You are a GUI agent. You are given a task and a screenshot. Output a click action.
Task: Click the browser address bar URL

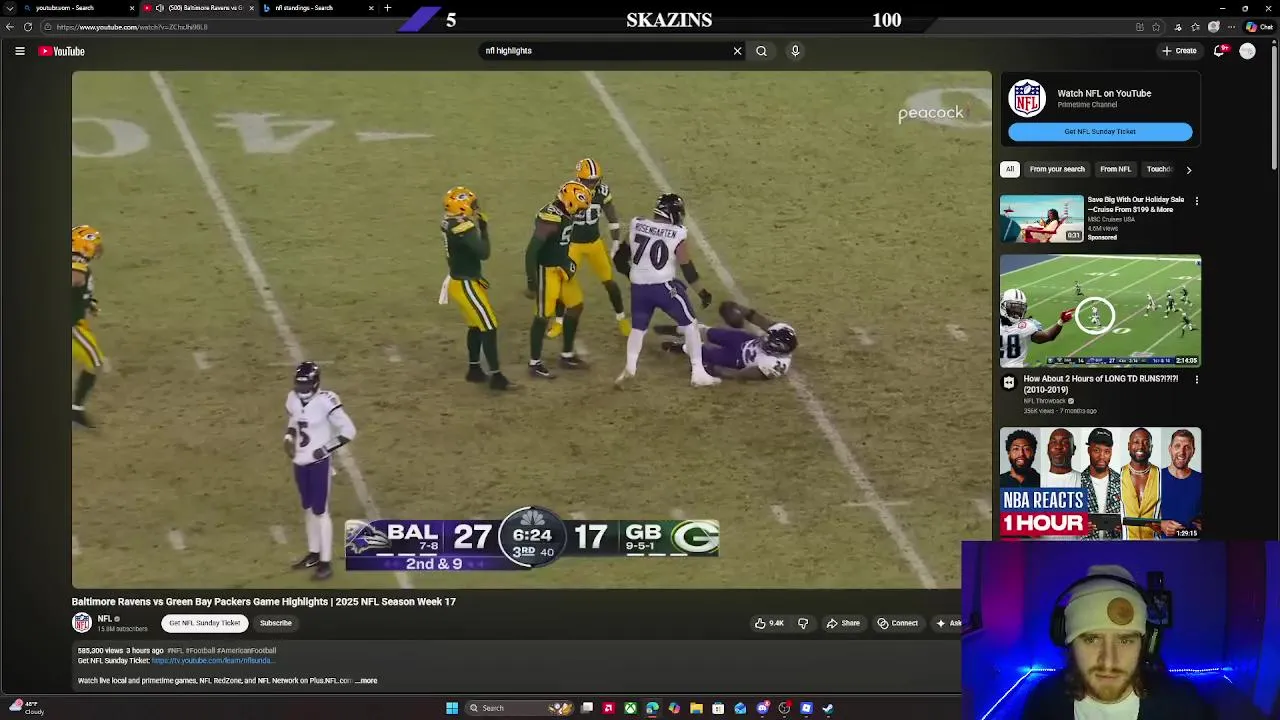point(132,27)
